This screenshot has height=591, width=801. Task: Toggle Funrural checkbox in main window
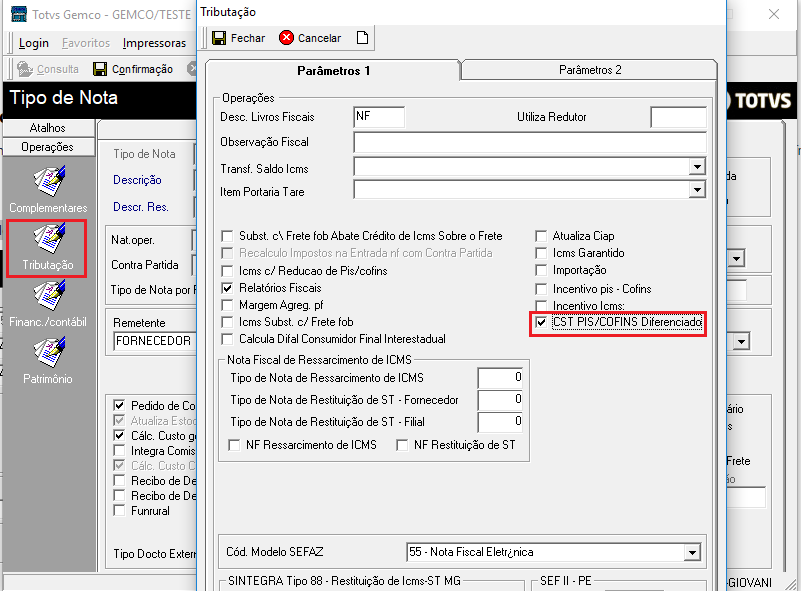pyautogui.click(x=119, y=511)
